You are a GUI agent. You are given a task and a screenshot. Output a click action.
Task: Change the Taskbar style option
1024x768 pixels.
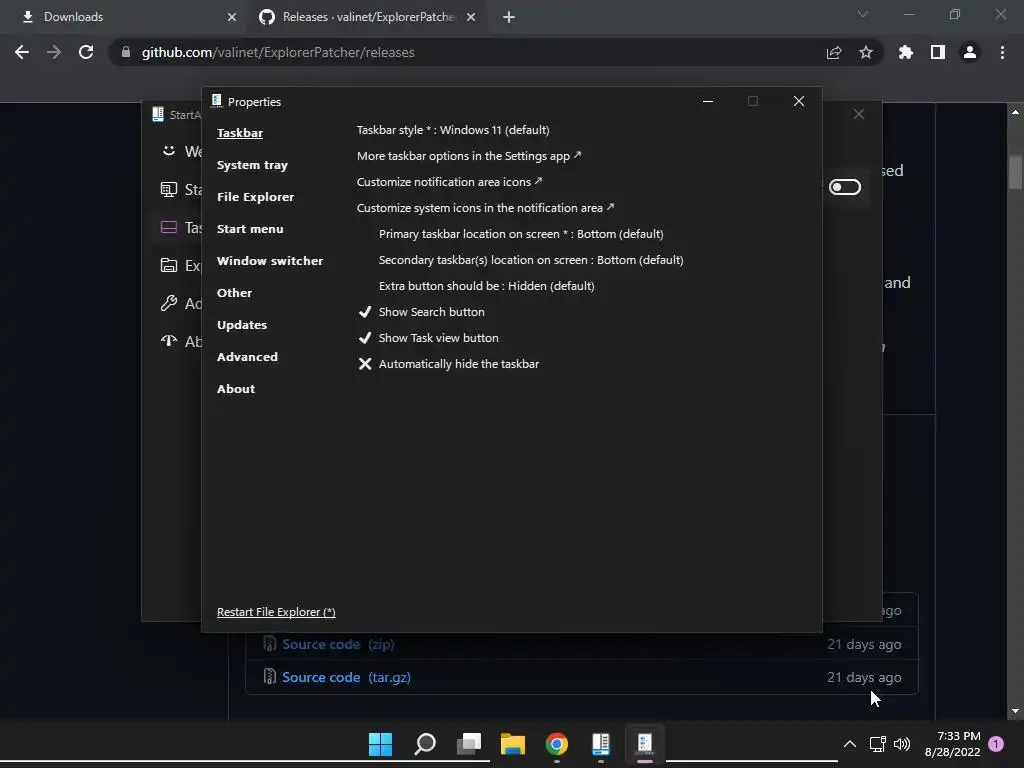[453, 130]
